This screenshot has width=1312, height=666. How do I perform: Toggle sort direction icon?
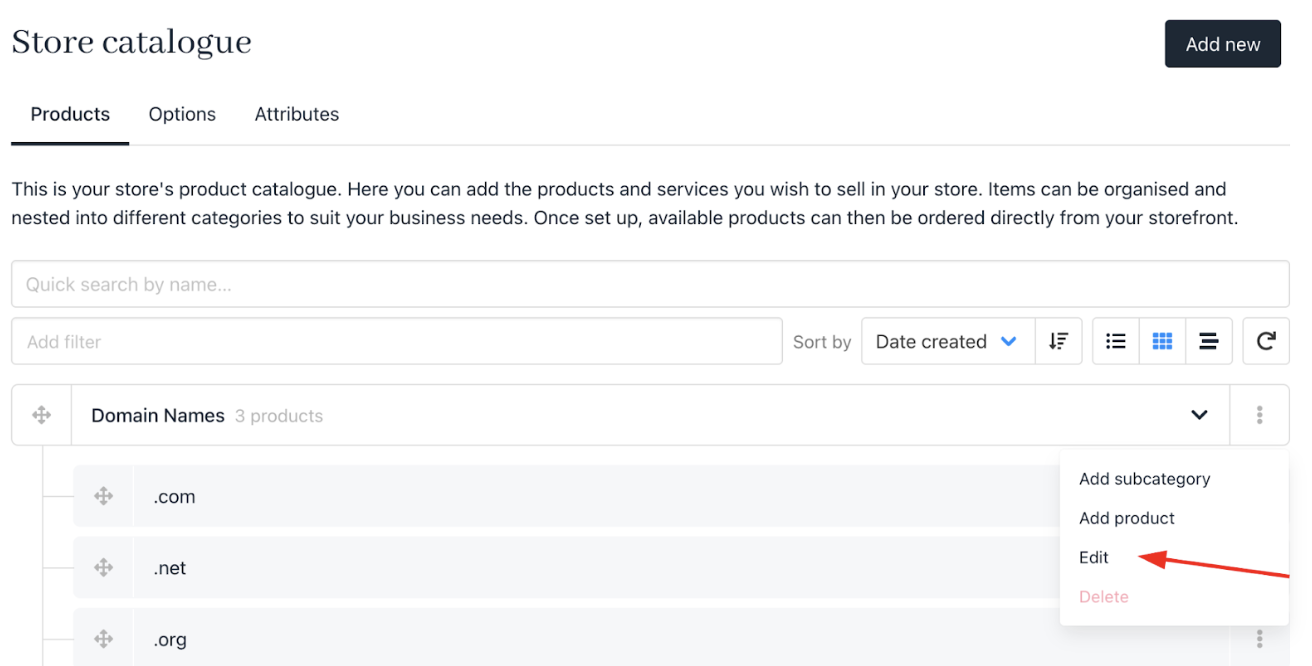coord(1058,342)
